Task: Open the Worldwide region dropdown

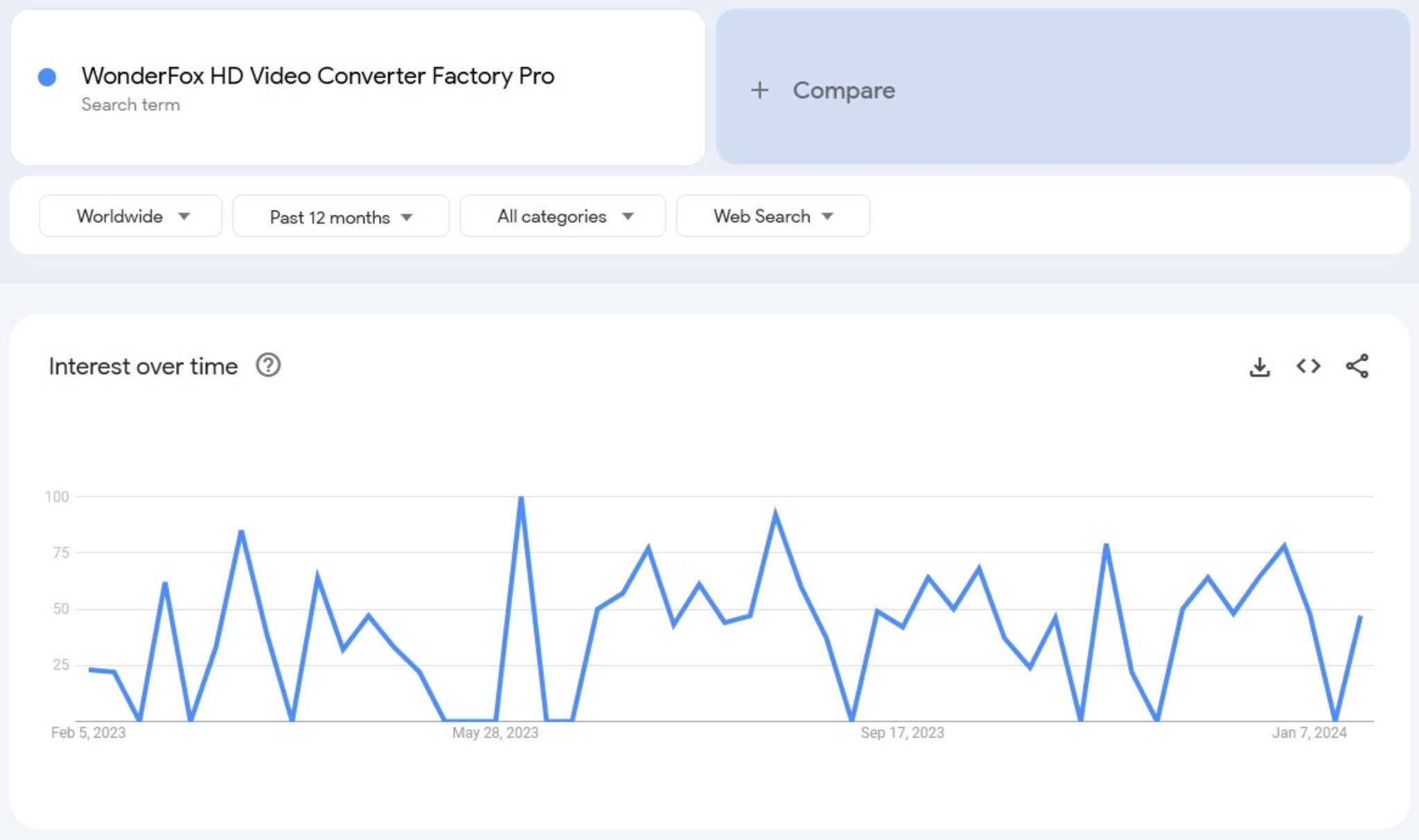Action: (x=130, y=215)
